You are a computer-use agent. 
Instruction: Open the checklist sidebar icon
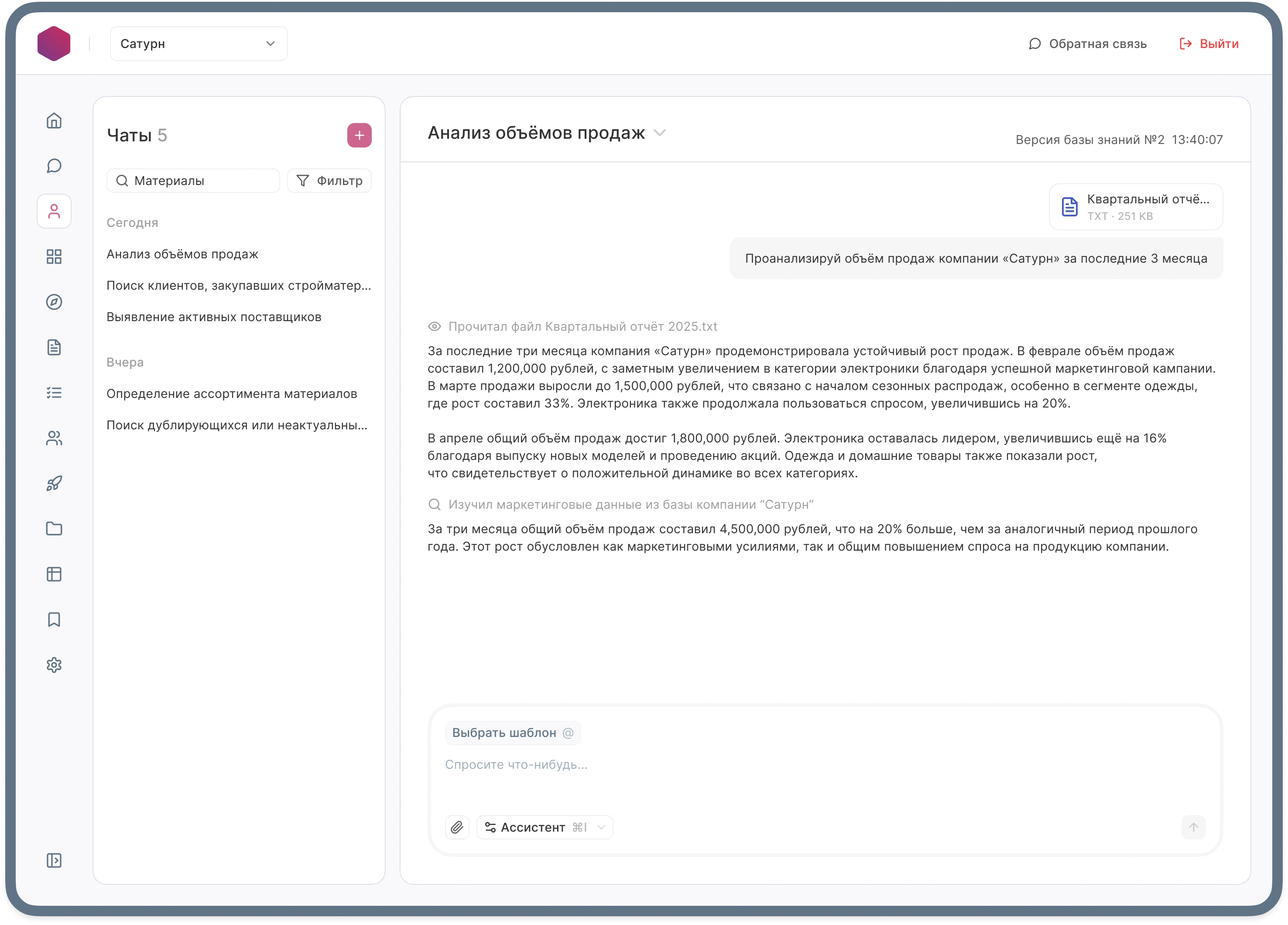click(x=54, y=393)
